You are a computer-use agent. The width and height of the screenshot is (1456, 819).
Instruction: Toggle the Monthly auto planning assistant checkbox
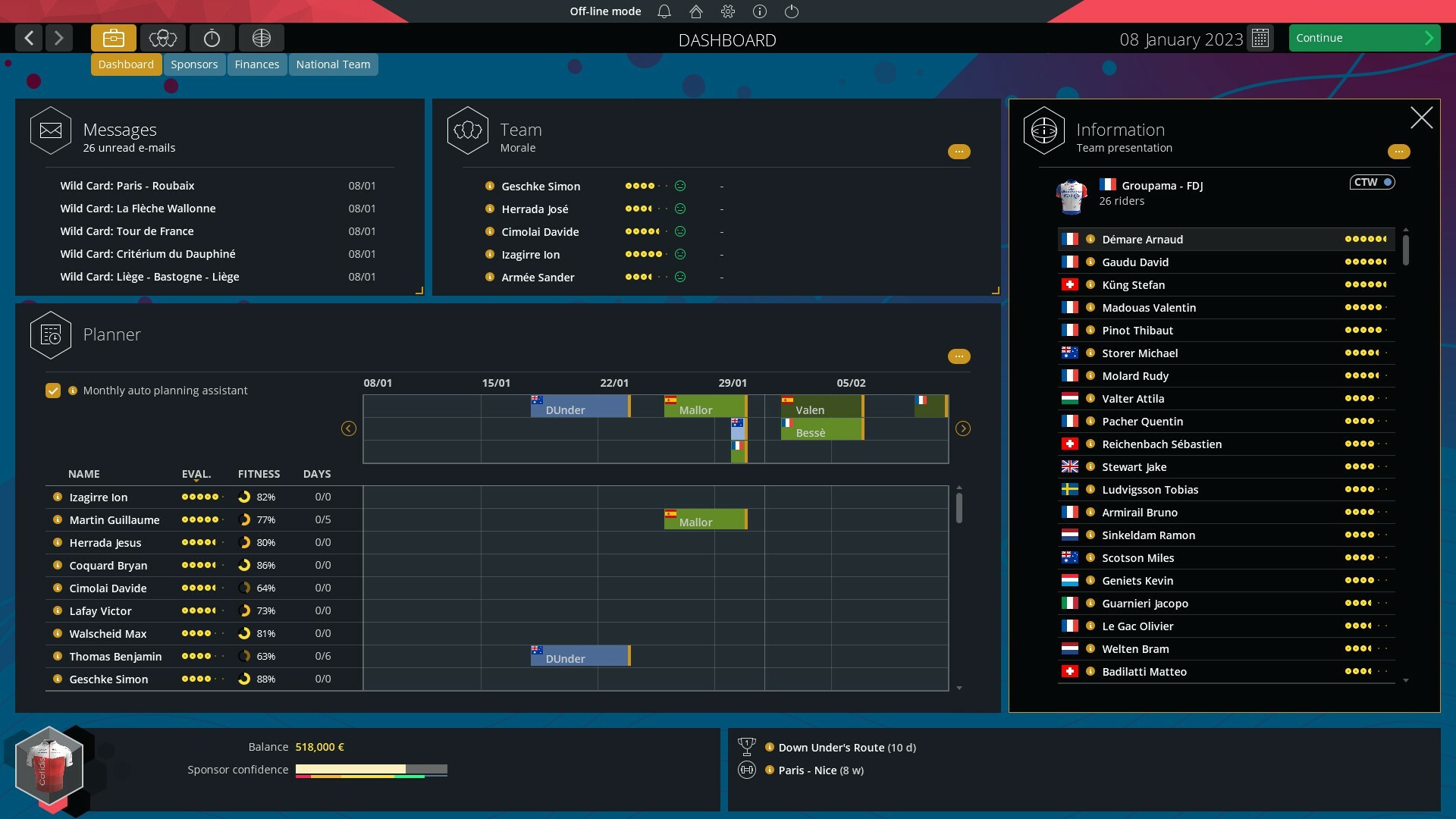[x=52, y=390]
